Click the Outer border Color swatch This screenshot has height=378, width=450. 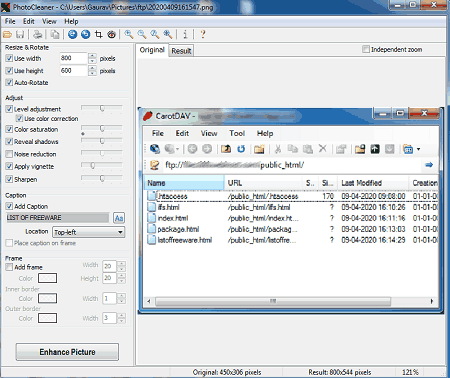coord(47,318)
